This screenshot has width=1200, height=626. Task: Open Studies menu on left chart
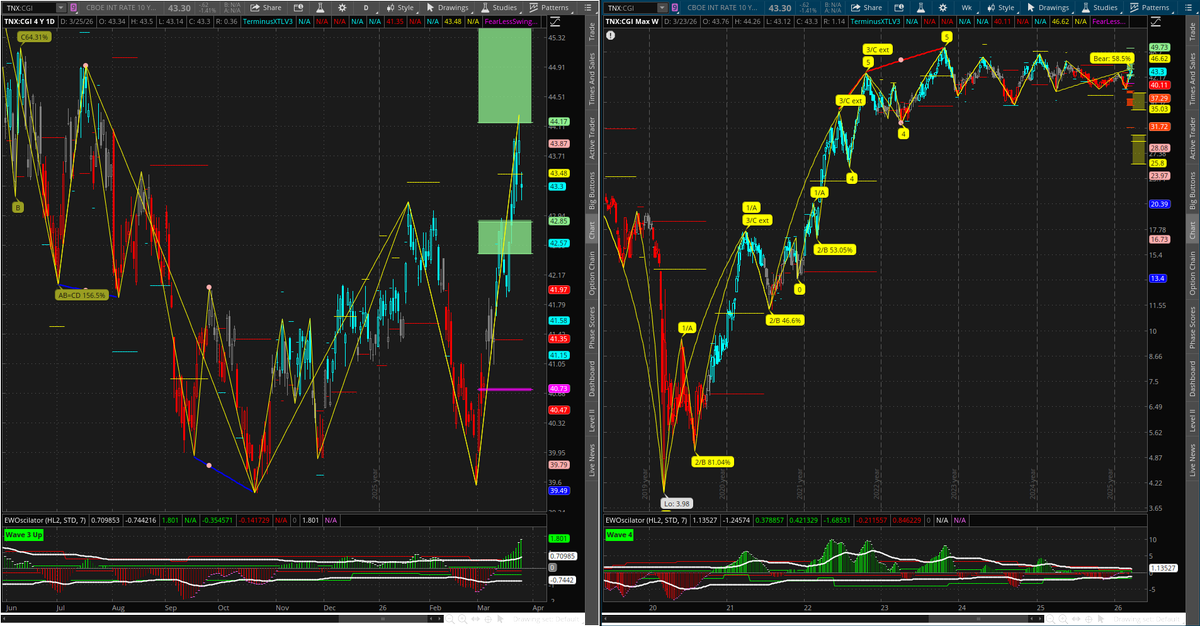(x=498, y=8)
